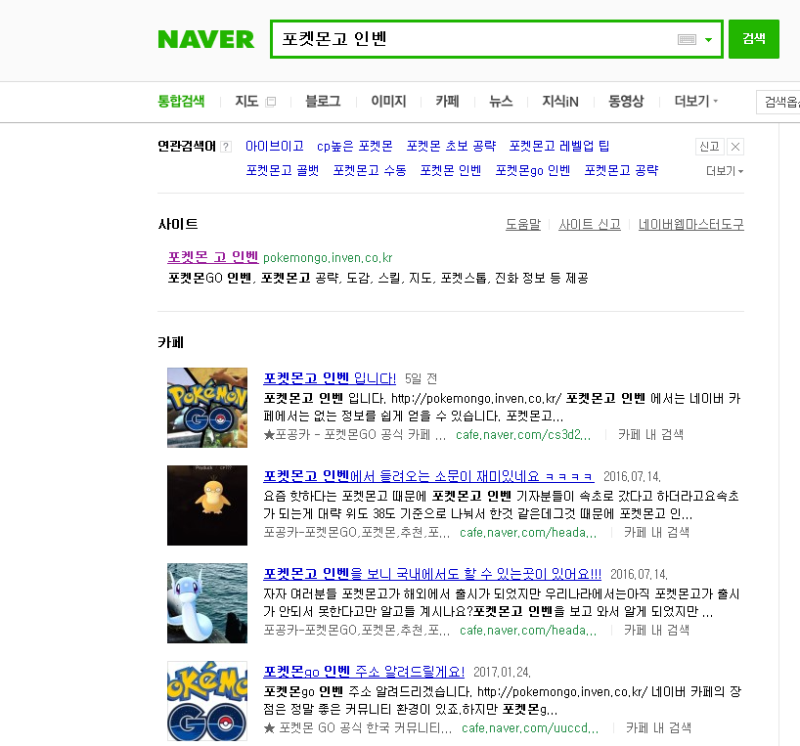Image resolution: width=800 pixels, height=746 pixels.
Task: Switch to the 지도 tab
Action: point(247,101)
